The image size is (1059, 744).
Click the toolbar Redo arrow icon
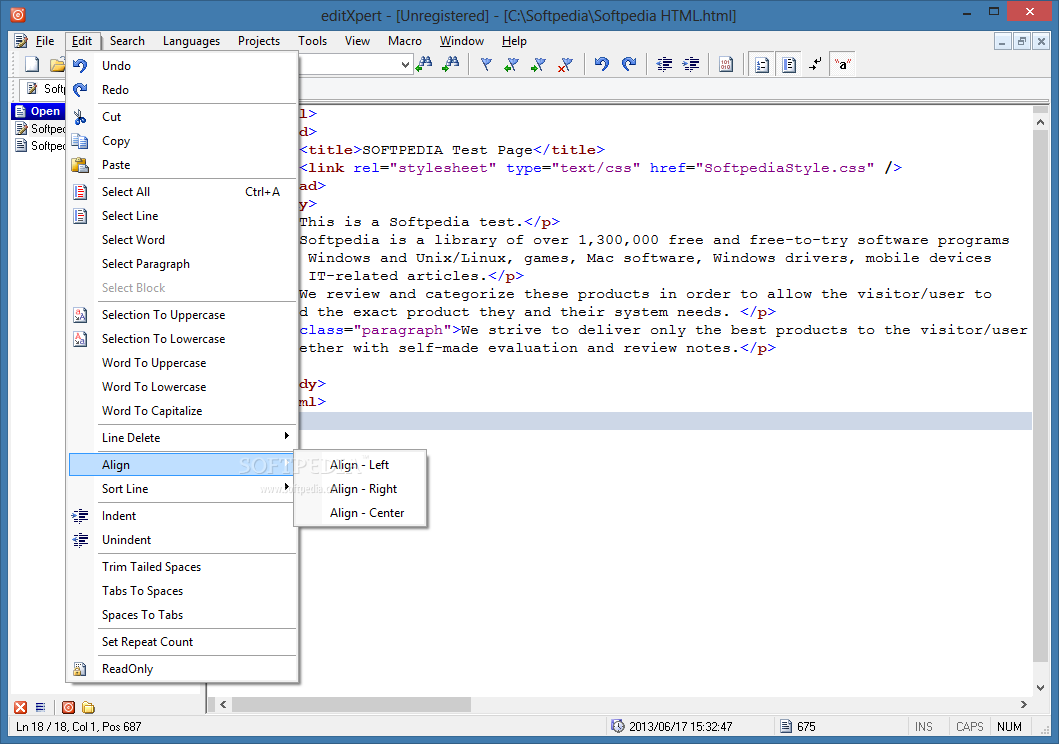pos(629,64)
